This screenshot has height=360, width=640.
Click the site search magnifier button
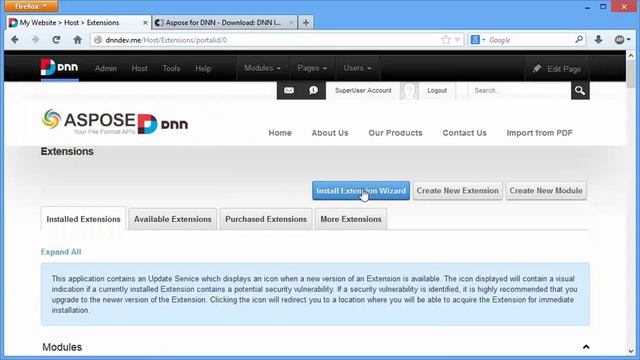[580, 90]
